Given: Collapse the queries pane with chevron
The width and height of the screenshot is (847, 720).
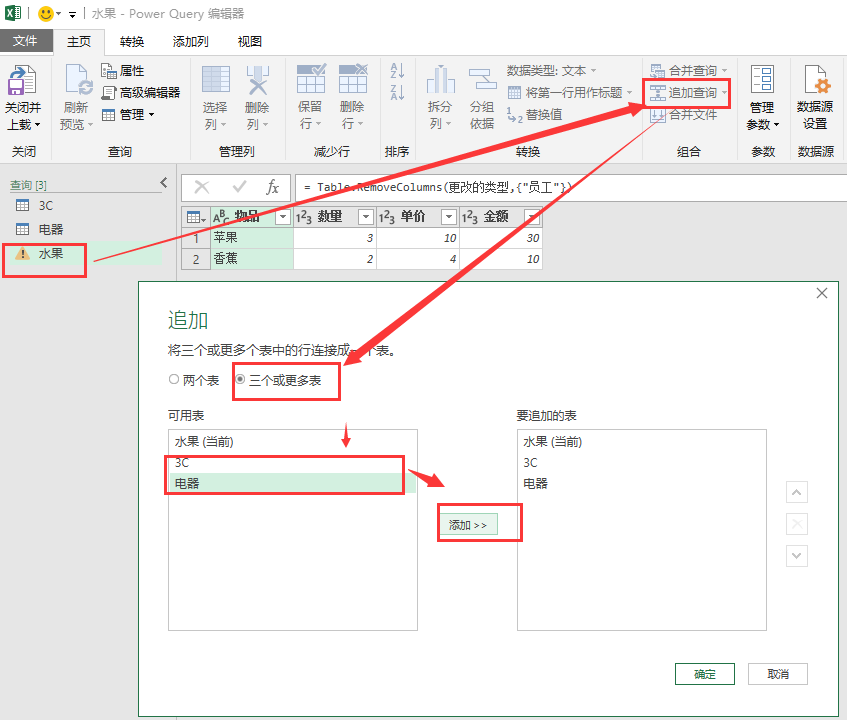Looking at the screenshot, I should pyautogui.click(x=164, y=183).
